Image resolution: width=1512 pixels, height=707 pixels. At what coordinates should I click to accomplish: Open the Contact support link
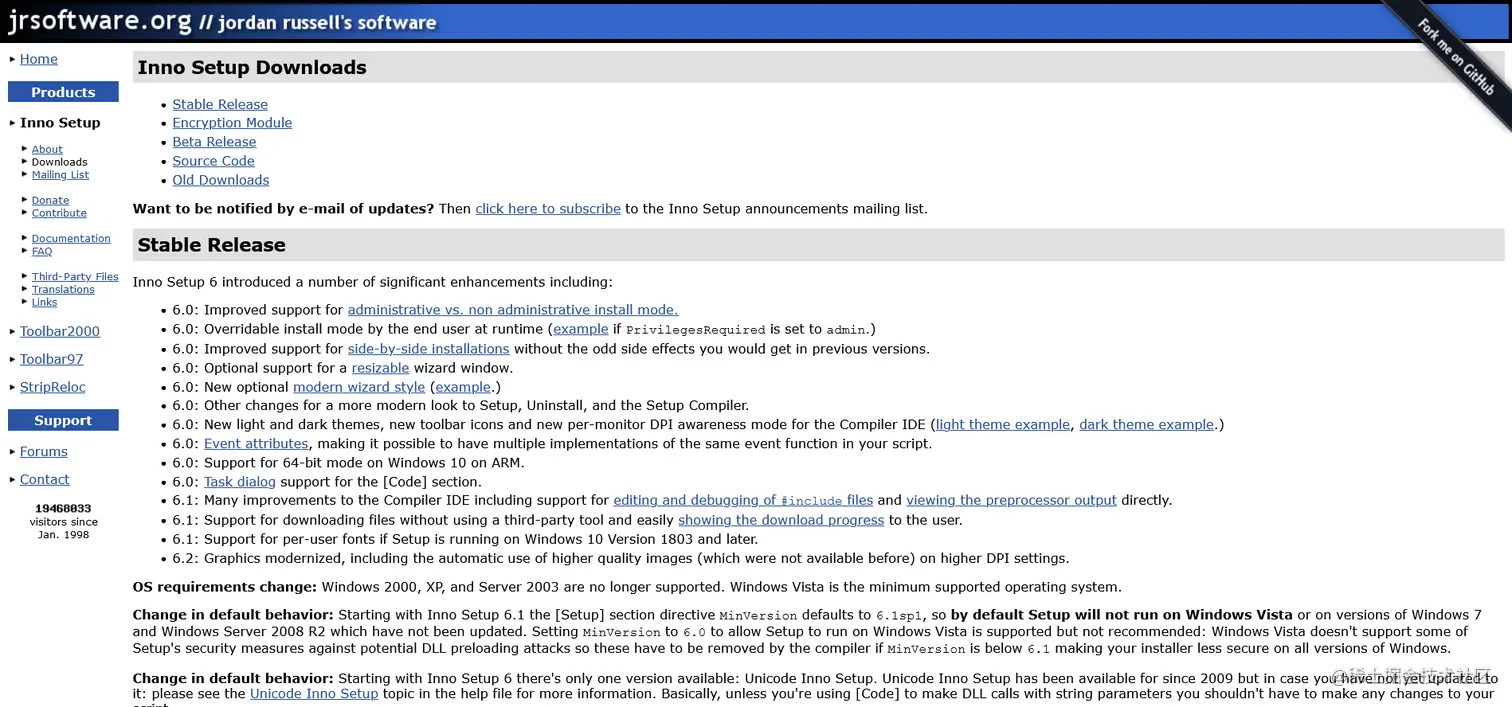pos(45,479)
